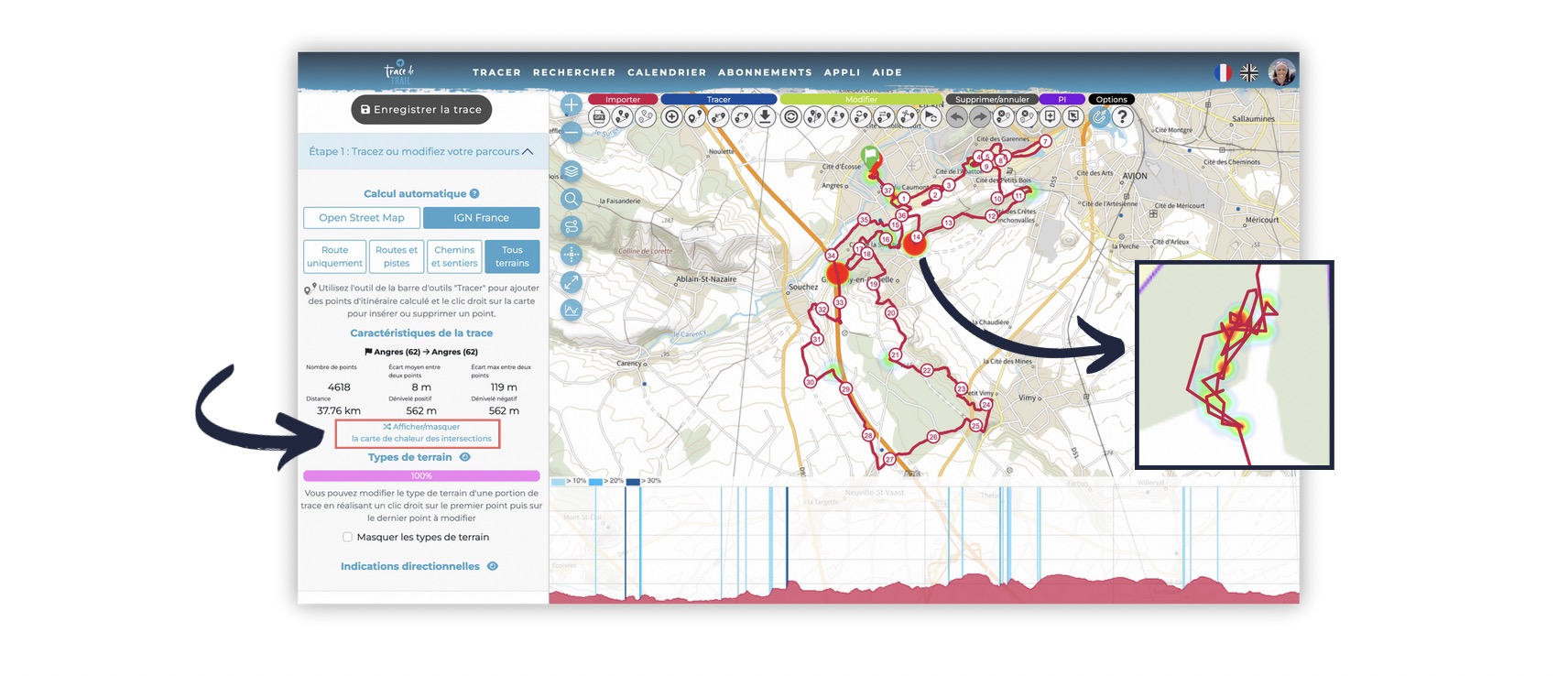Click the map search magnifier icon
The height and width of the screenshot is (676, 1568).
point(572,199)
